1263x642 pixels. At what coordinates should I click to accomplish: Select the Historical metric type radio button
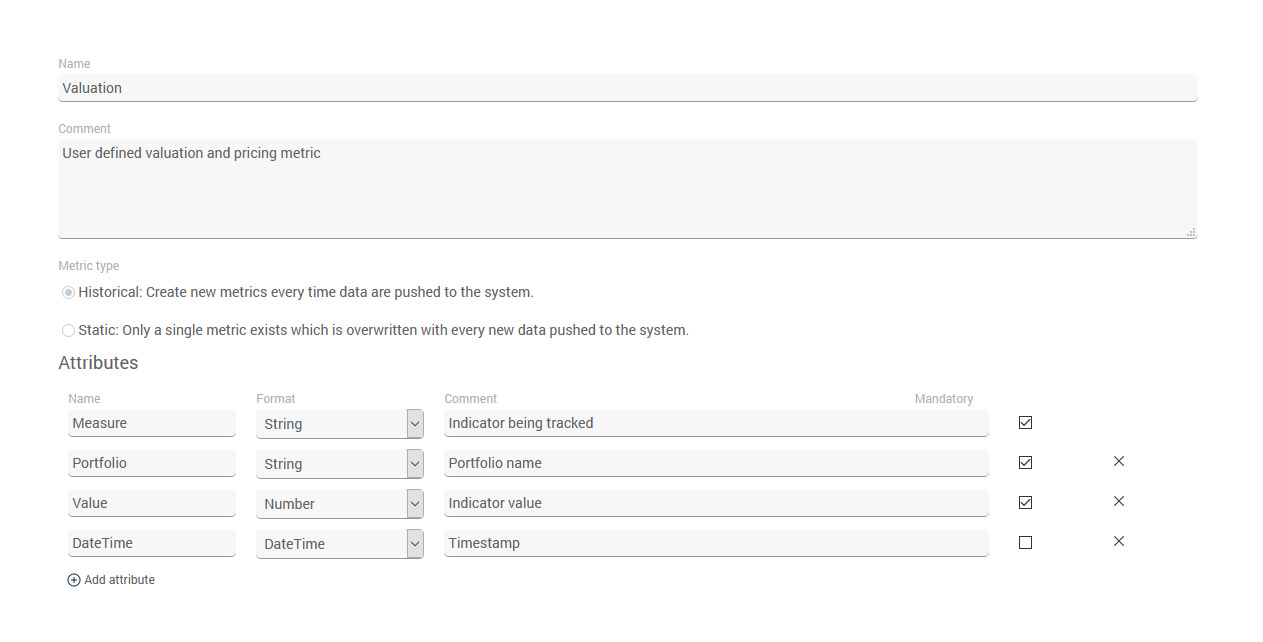click(68, 292)
